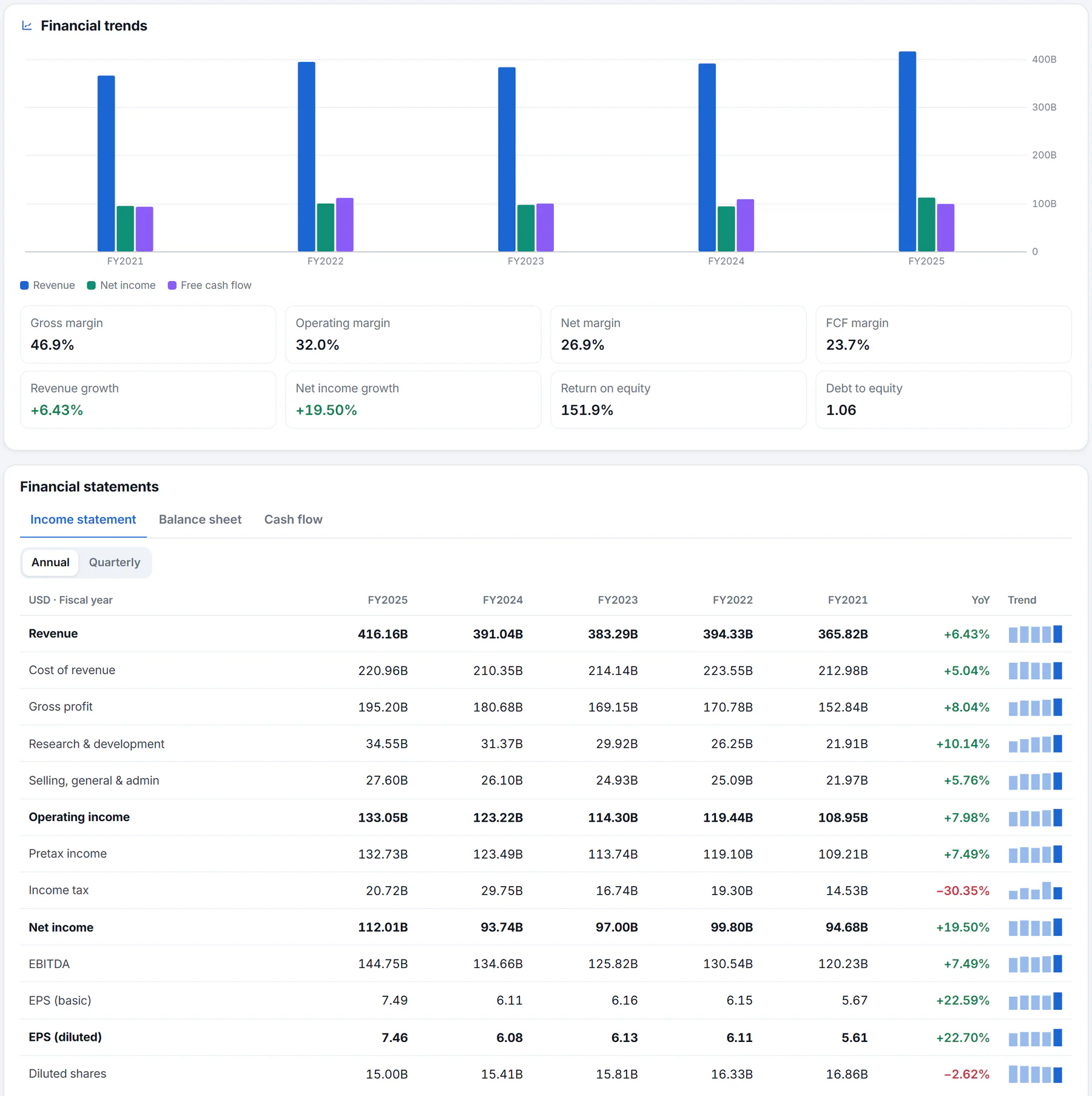
Task: Click the FY2021 column header
Action: coord(848,600)
